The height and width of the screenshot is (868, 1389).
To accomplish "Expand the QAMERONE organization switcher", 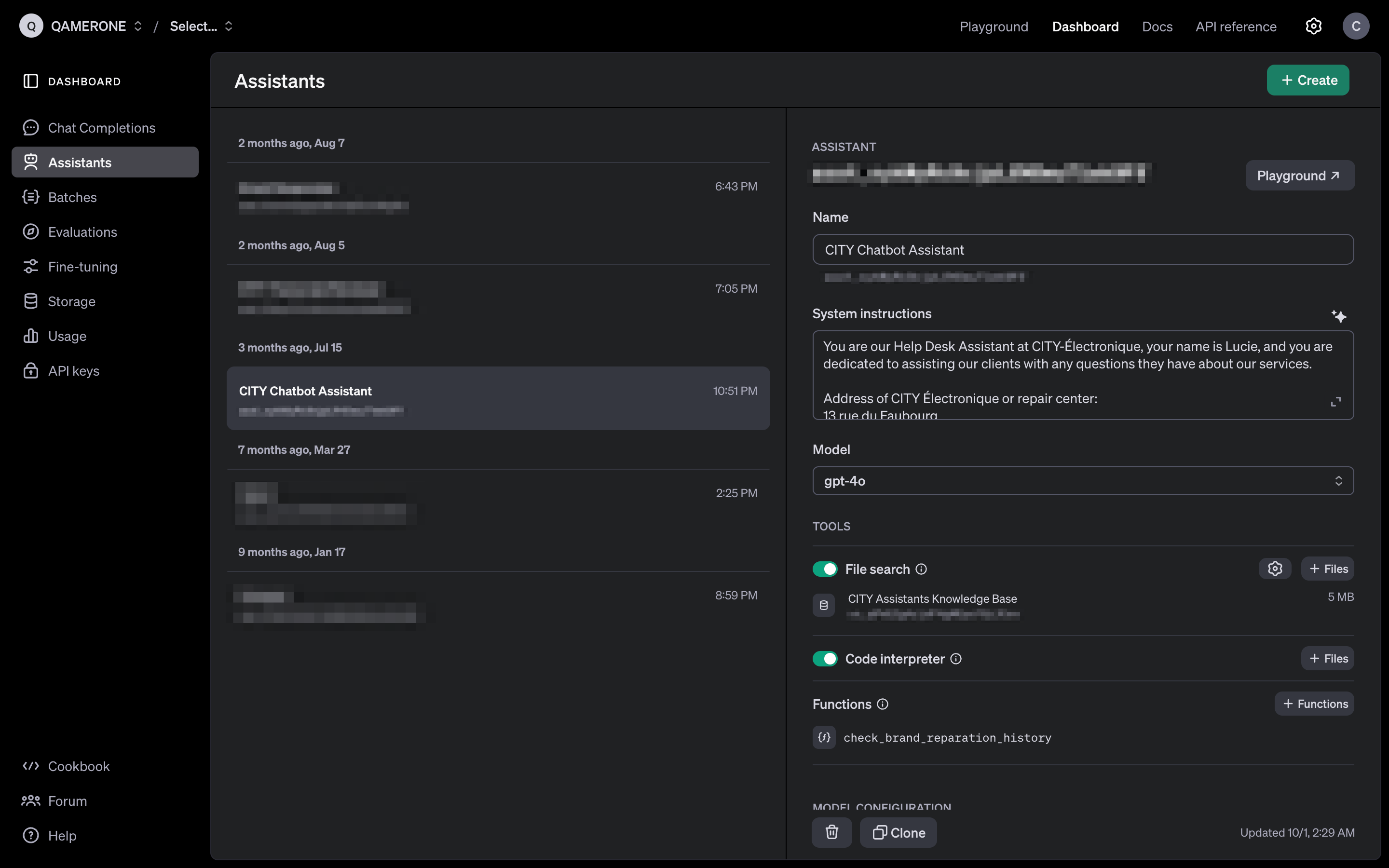I will (96, 27).
